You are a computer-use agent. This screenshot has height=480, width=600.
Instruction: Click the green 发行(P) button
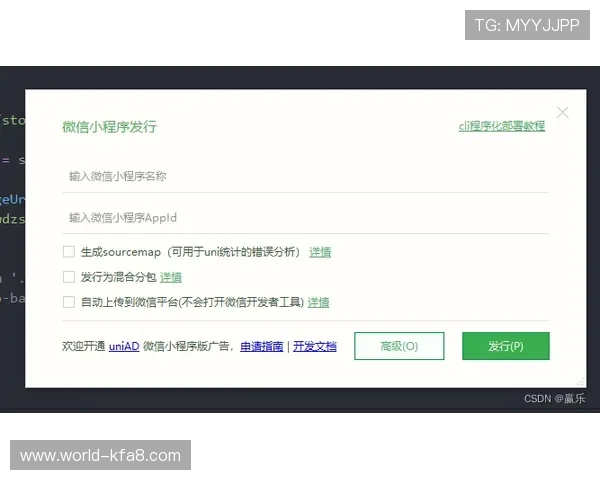[506, 346]
